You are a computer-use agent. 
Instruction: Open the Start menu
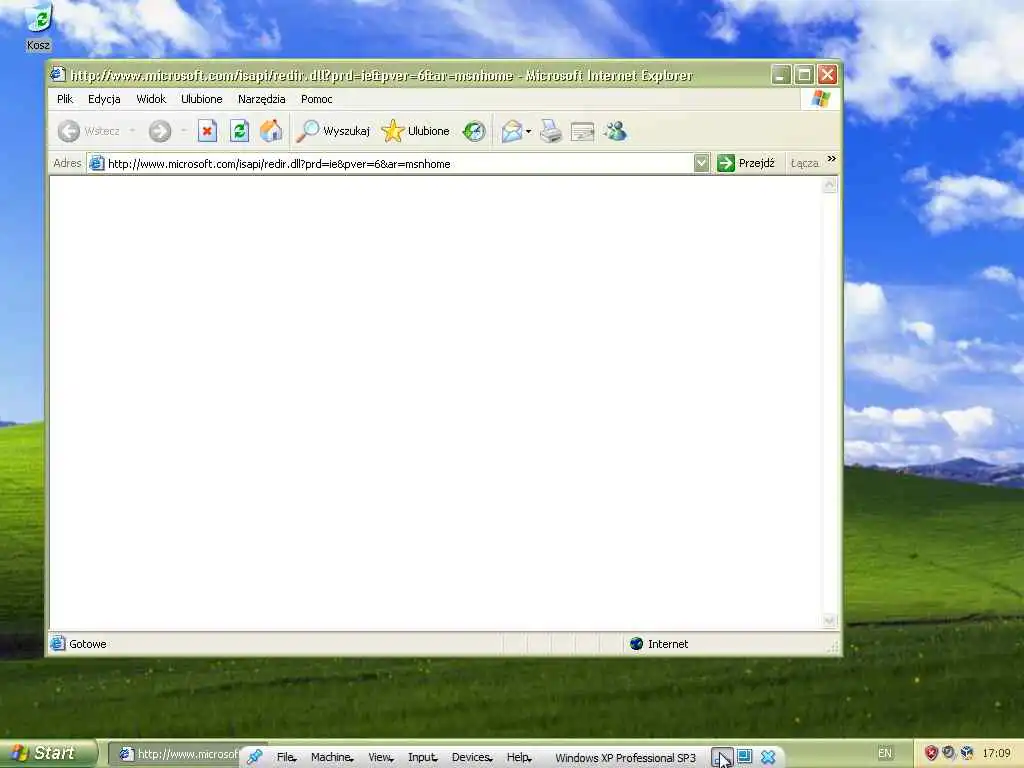[48, 753]
